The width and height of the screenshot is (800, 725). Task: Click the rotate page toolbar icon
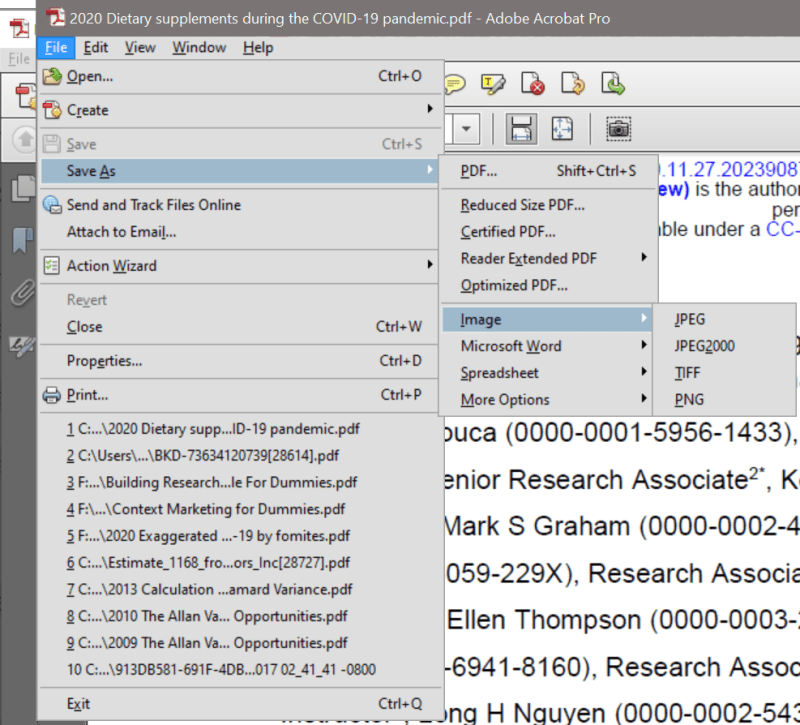tap(572, 84)
